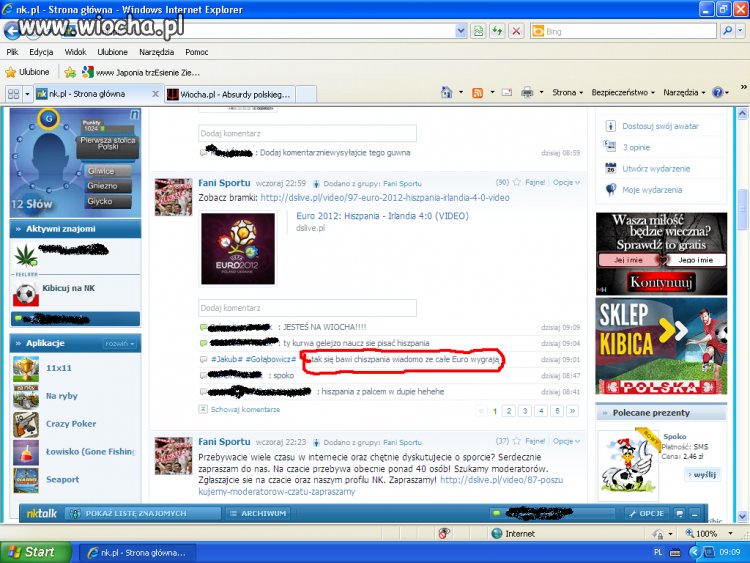Viewport: 750px width, 563px height.
Task: Open the Ulubione menu
Action: click(112, 52)
